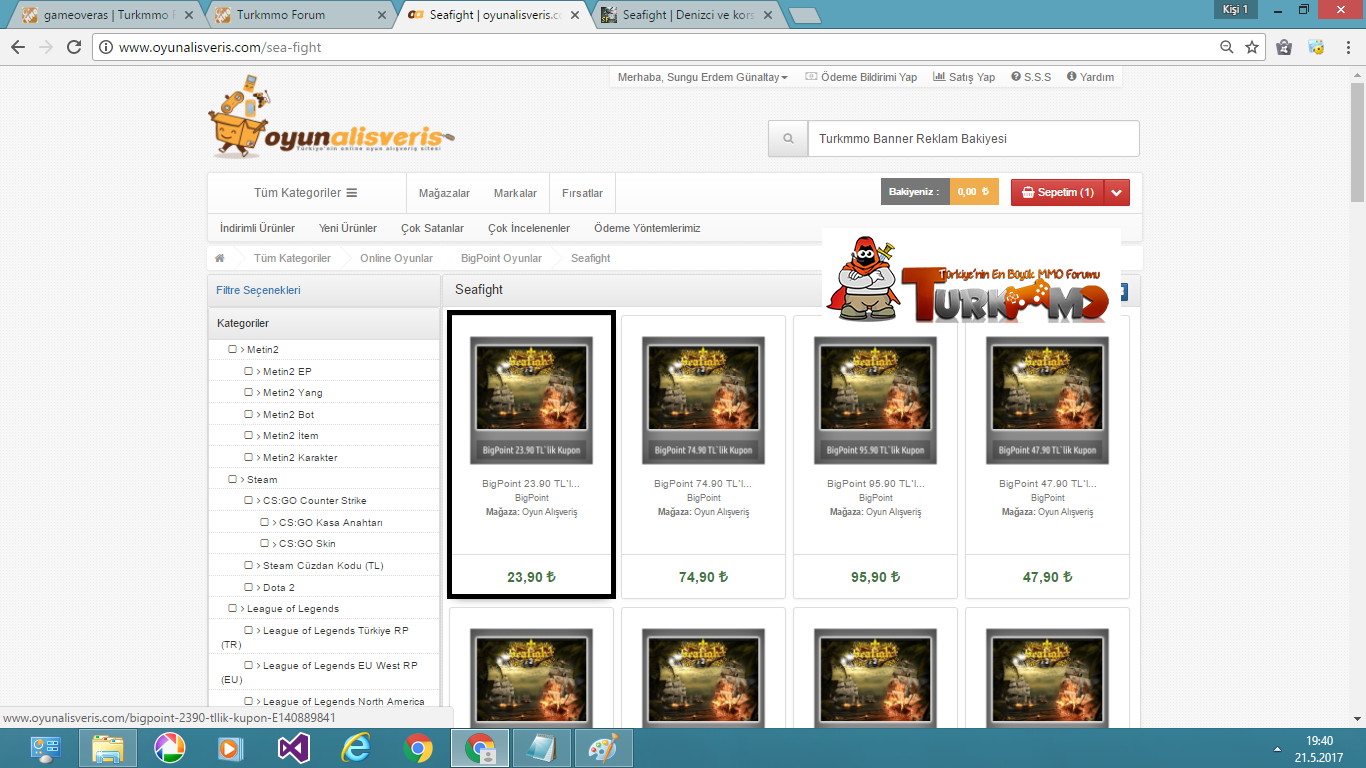Open the Sepetim cart dropdown arrow
Screen dimensions: 1366x768
tap(1117, 192)
